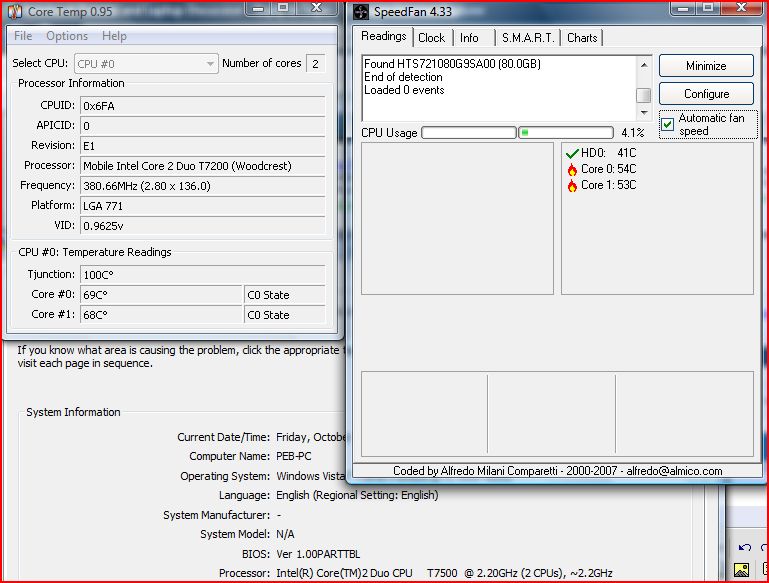Viewport: 769px width, 583px height.
Task: Click the Revision value E1
Action: point(202,146)
